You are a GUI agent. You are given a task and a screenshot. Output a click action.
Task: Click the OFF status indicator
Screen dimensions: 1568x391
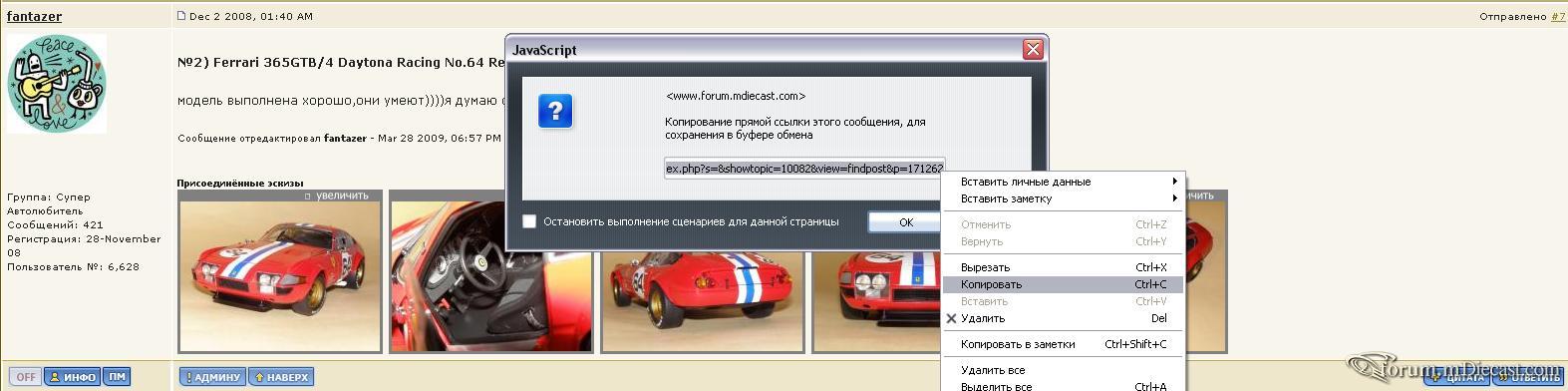tap(26, 377)
